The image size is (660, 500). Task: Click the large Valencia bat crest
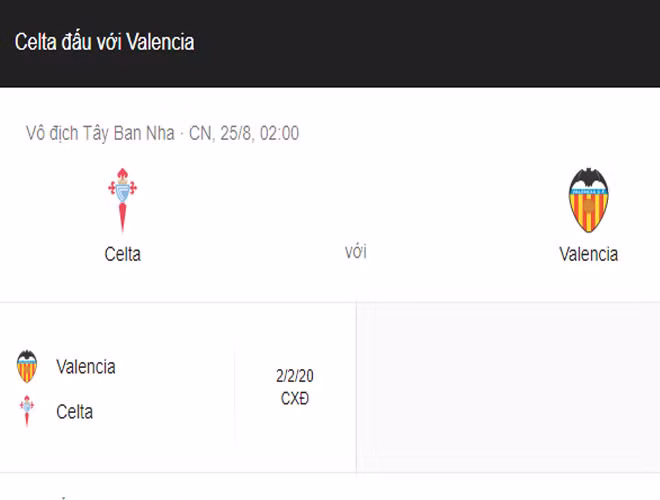(x=588, y=200)
